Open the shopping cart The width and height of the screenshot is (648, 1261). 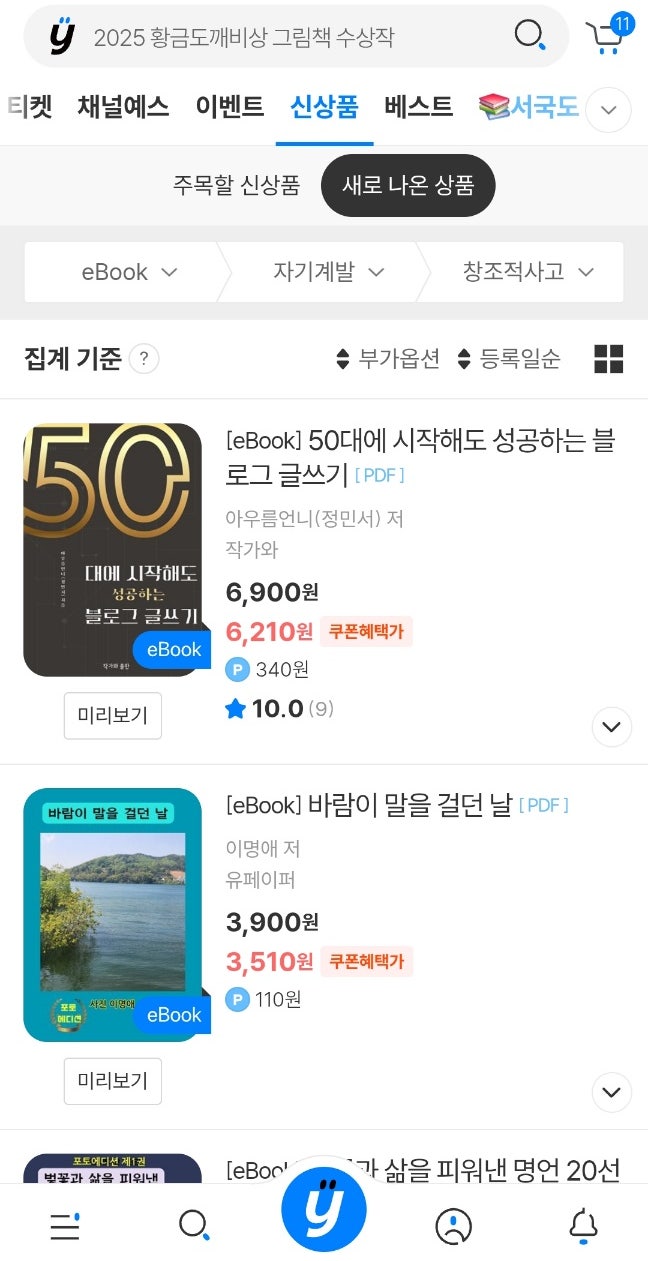606,36
